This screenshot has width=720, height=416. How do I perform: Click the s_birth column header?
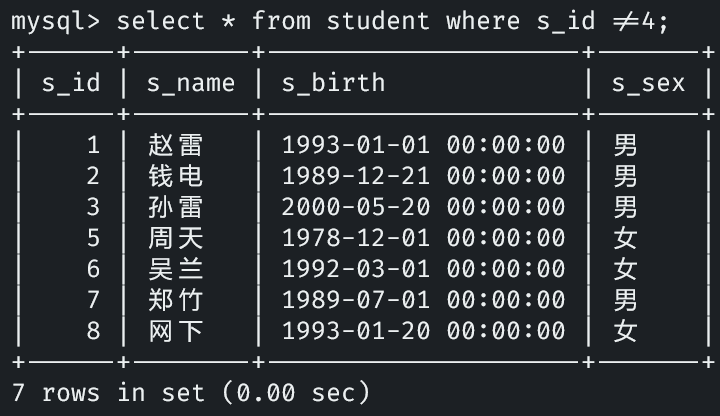point(333,83)
